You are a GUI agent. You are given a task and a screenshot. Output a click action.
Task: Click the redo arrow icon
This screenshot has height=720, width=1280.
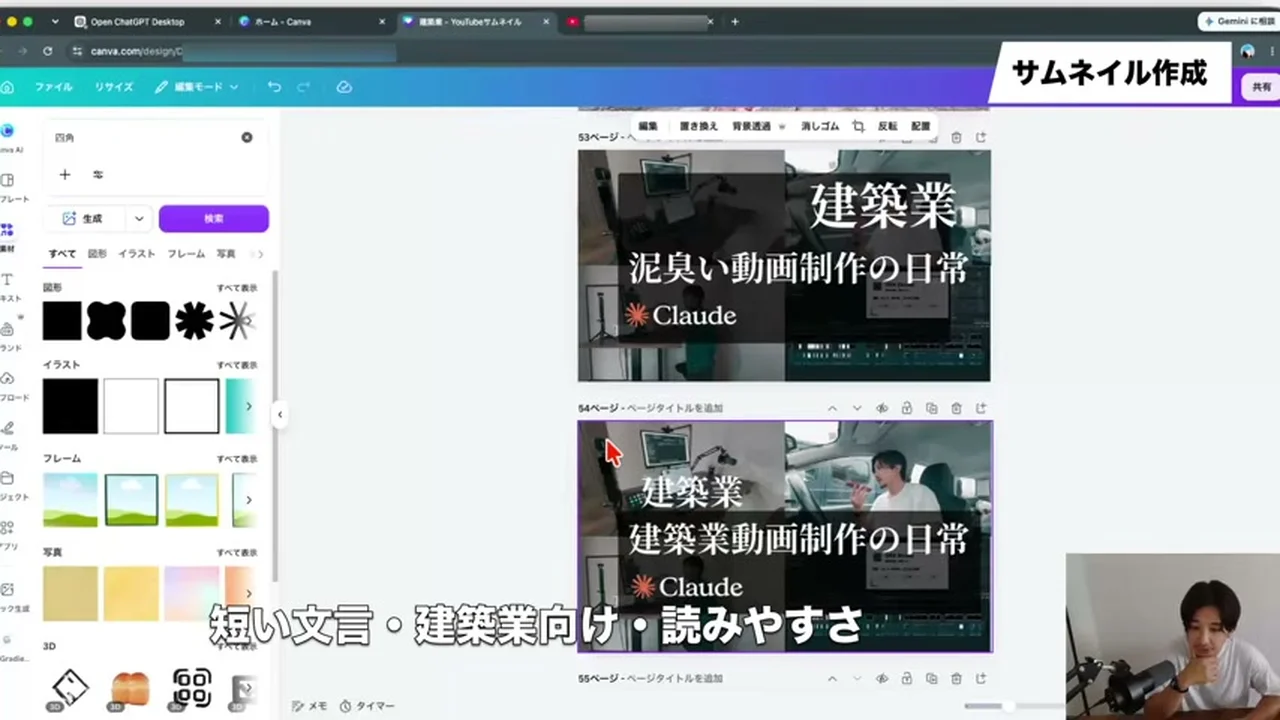(x=303, y=87)
